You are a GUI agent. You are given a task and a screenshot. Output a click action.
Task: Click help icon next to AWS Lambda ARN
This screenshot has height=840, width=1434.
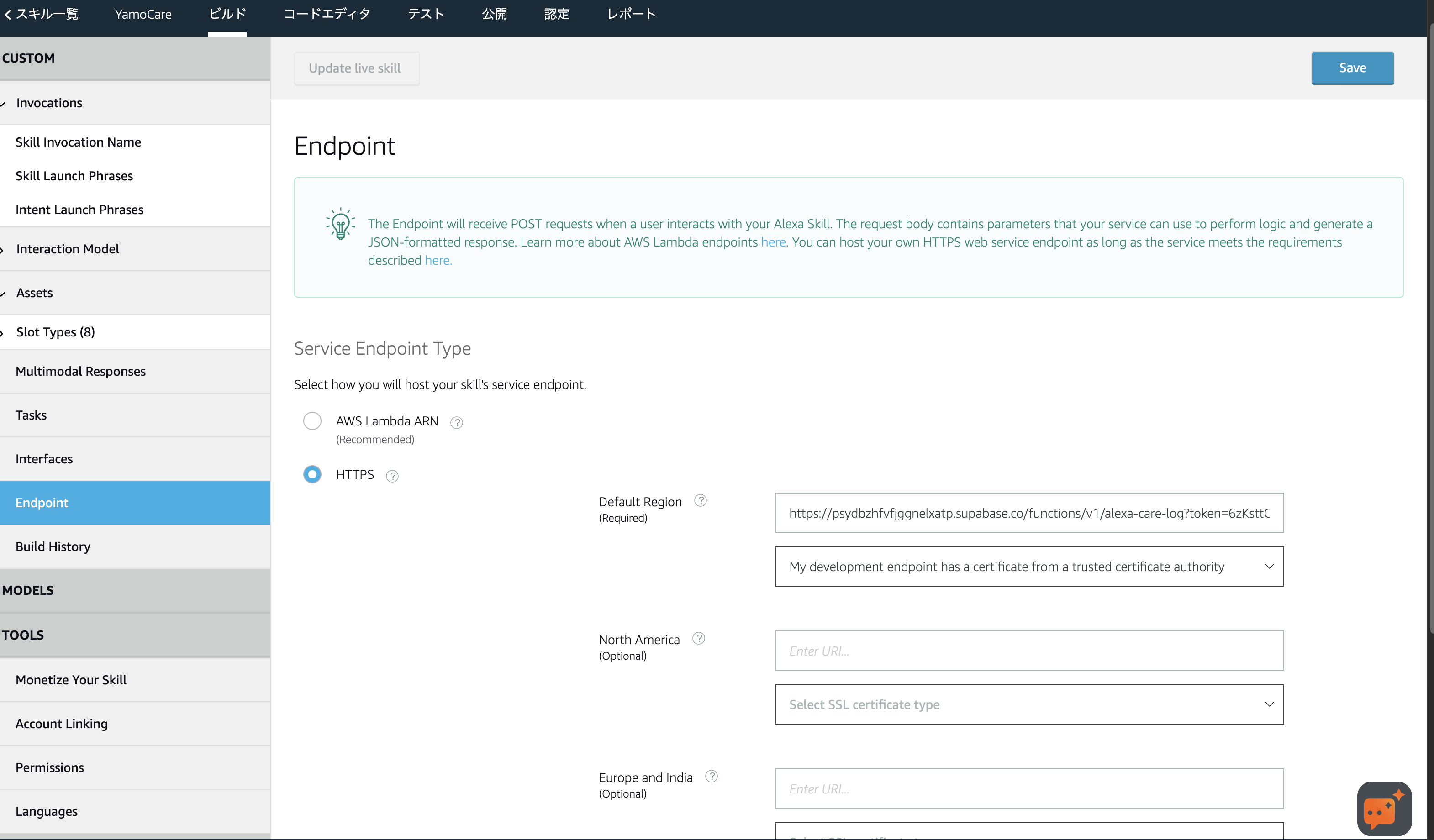click(x=456, y=423)
